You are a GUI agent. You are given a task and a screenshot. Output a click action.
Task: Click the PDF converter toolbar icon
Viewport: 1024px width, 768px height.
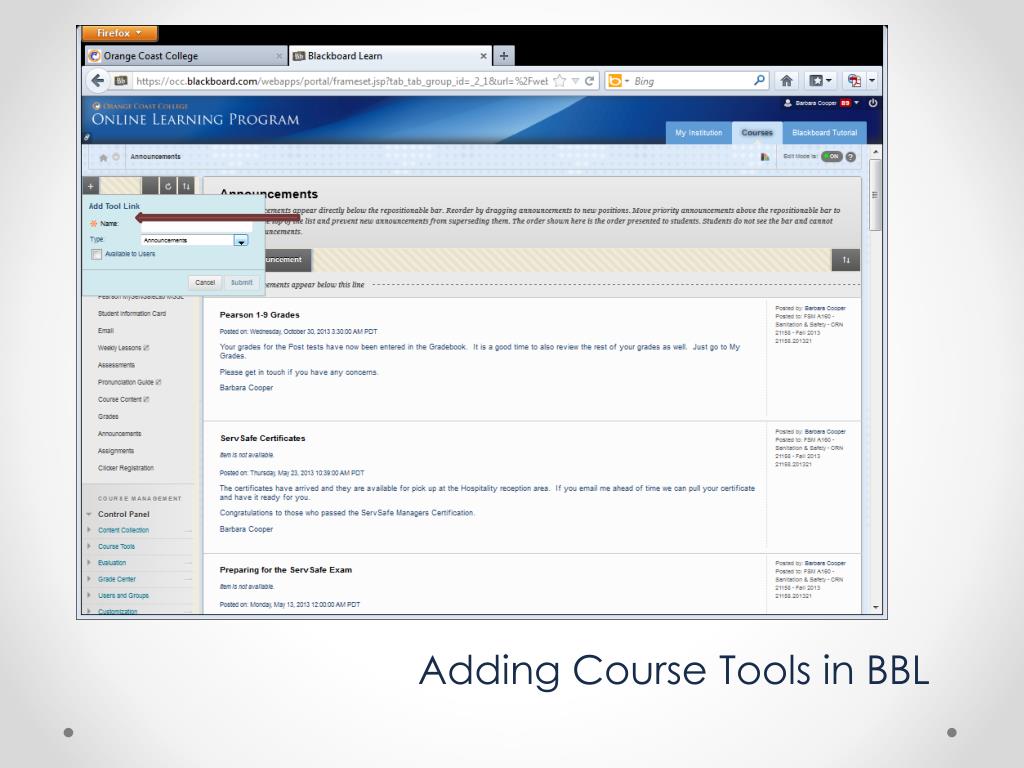pos(854,81)
